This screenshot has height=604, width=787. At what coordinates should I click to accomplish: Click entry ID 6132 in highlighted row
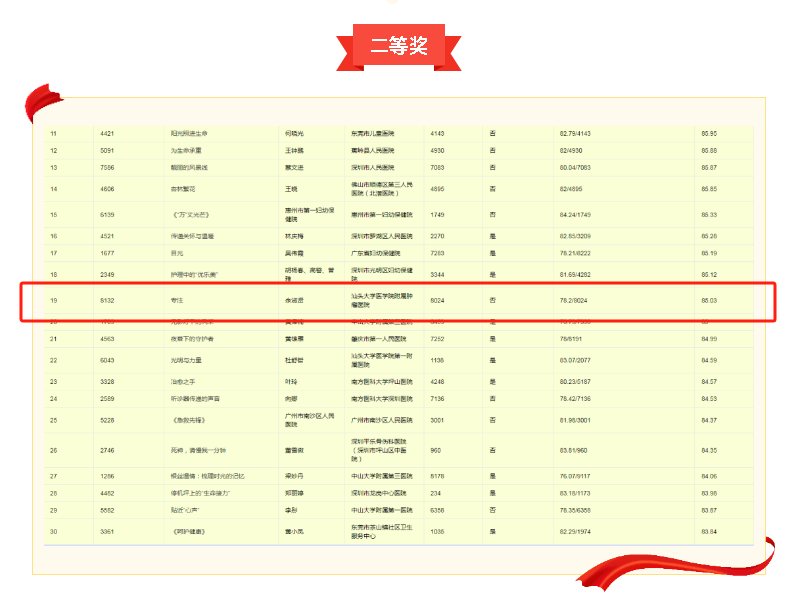coord(109,299)
